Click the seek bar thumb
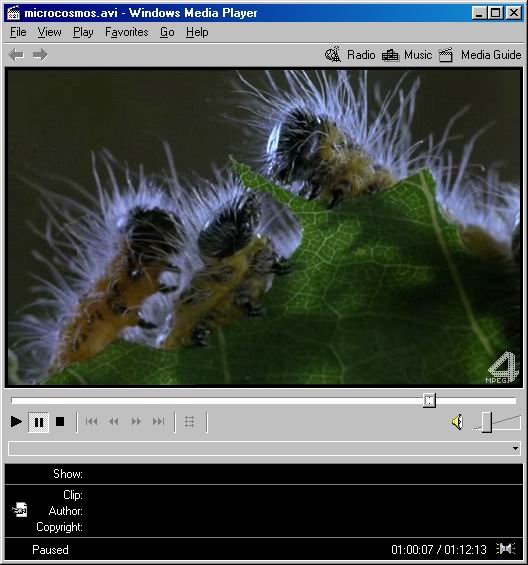This screenshot has width=528, height=565. click(429, 400)
